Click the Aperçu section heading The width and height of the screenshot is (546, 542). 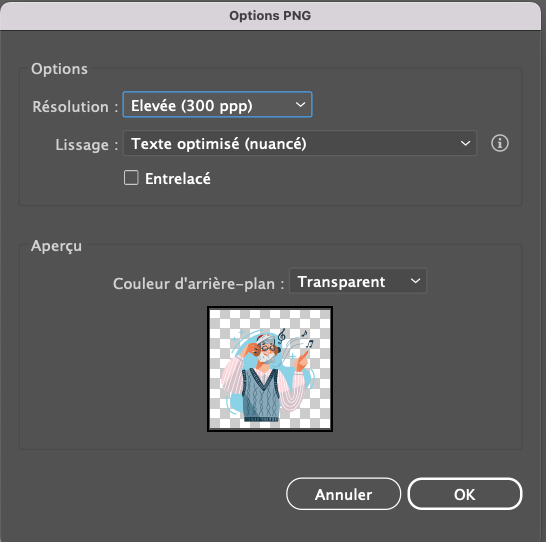[56, 246]
